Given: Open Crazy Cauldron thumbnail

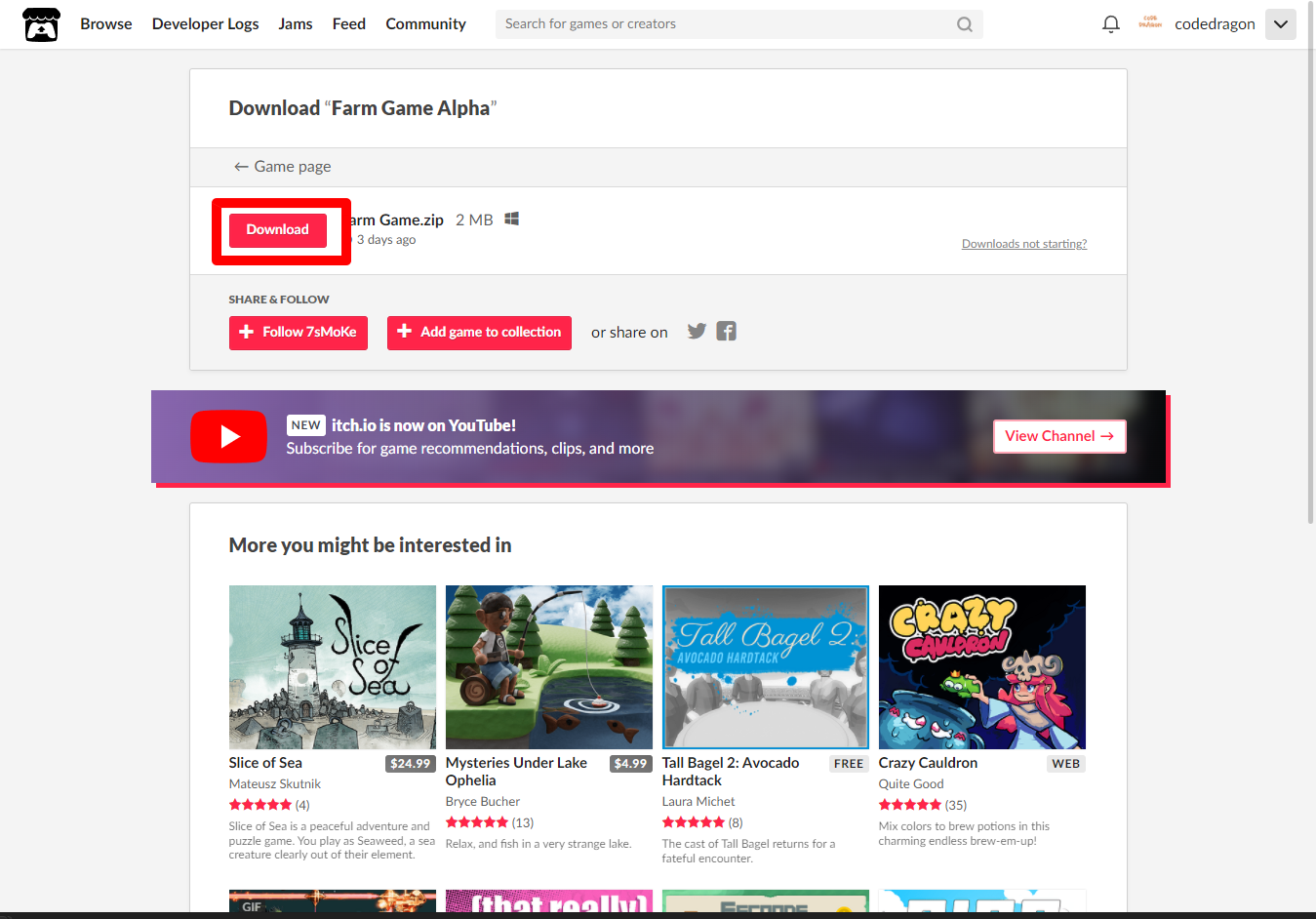Looking at the screenshot, I should [x=982, y=667].
